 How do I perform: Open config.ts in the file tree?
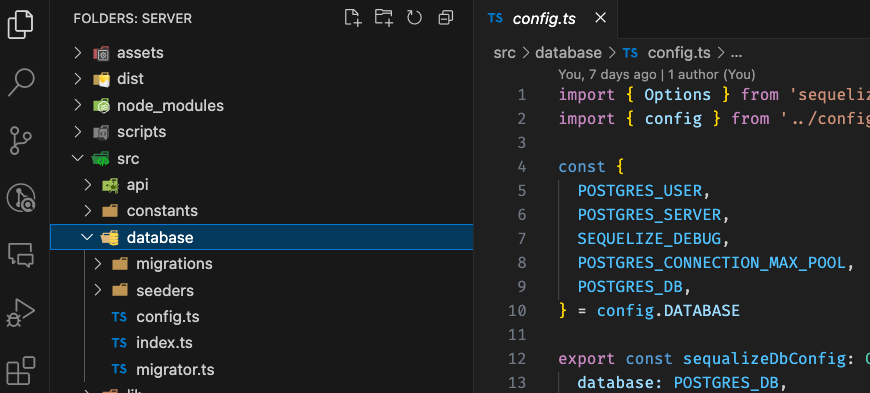click(x=168, y=317)
